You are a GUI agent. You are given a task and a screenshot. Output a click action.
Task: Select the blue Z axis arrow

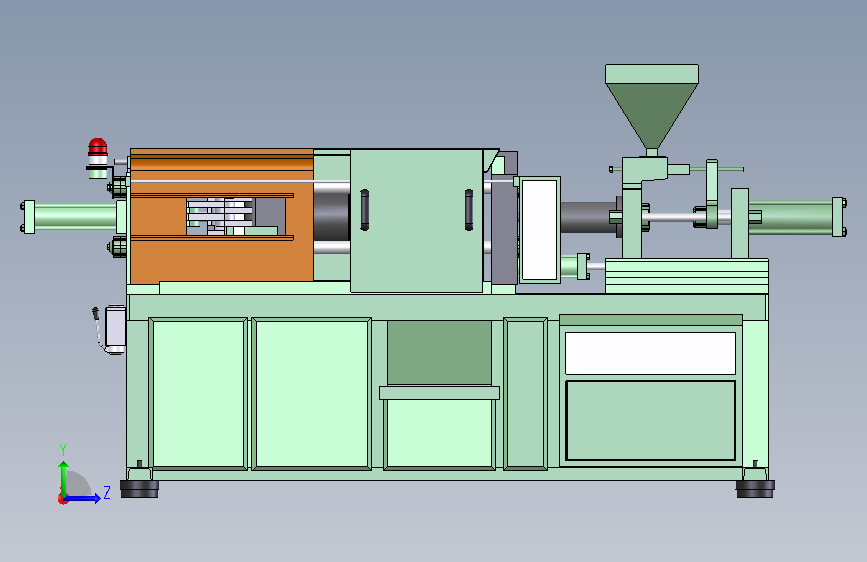tap(83, 498)
